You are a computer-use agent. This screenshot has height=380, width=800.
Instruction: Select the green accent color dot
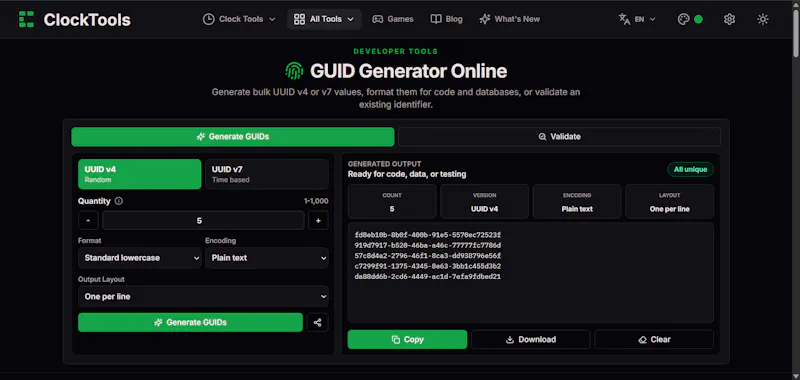[x=698, y=19]
